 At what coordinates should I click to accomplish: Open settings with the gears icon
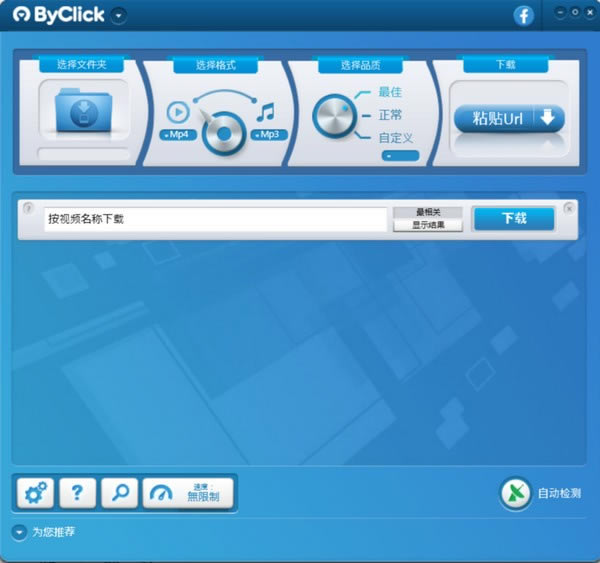pyautogui.click(x=36, y=493)
